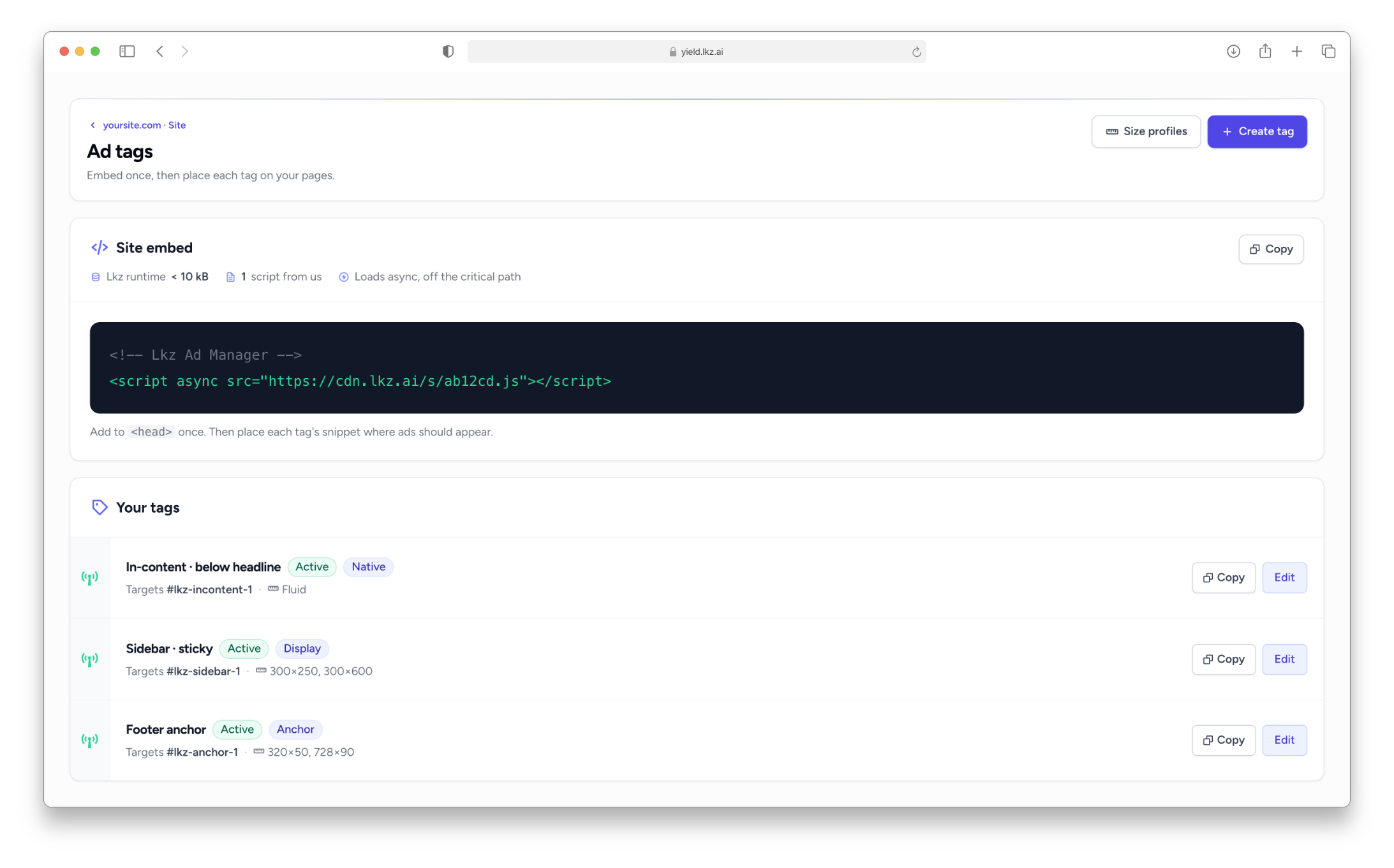This screenshot has height=868, width=1394.
Task: Return to yoursite.com · Site breadcrumb
Action: [x=144, y=125]
